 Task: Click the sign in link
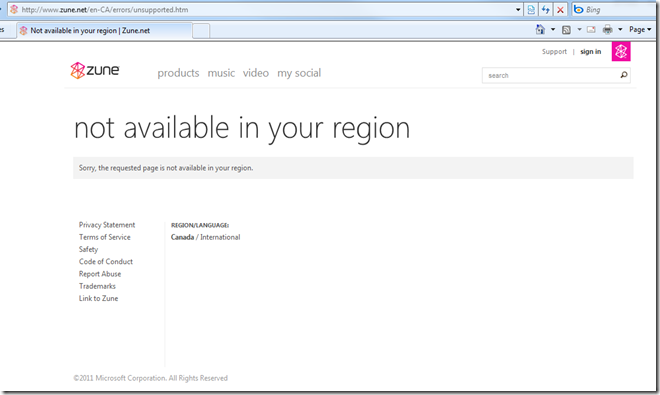pos(591,51)
